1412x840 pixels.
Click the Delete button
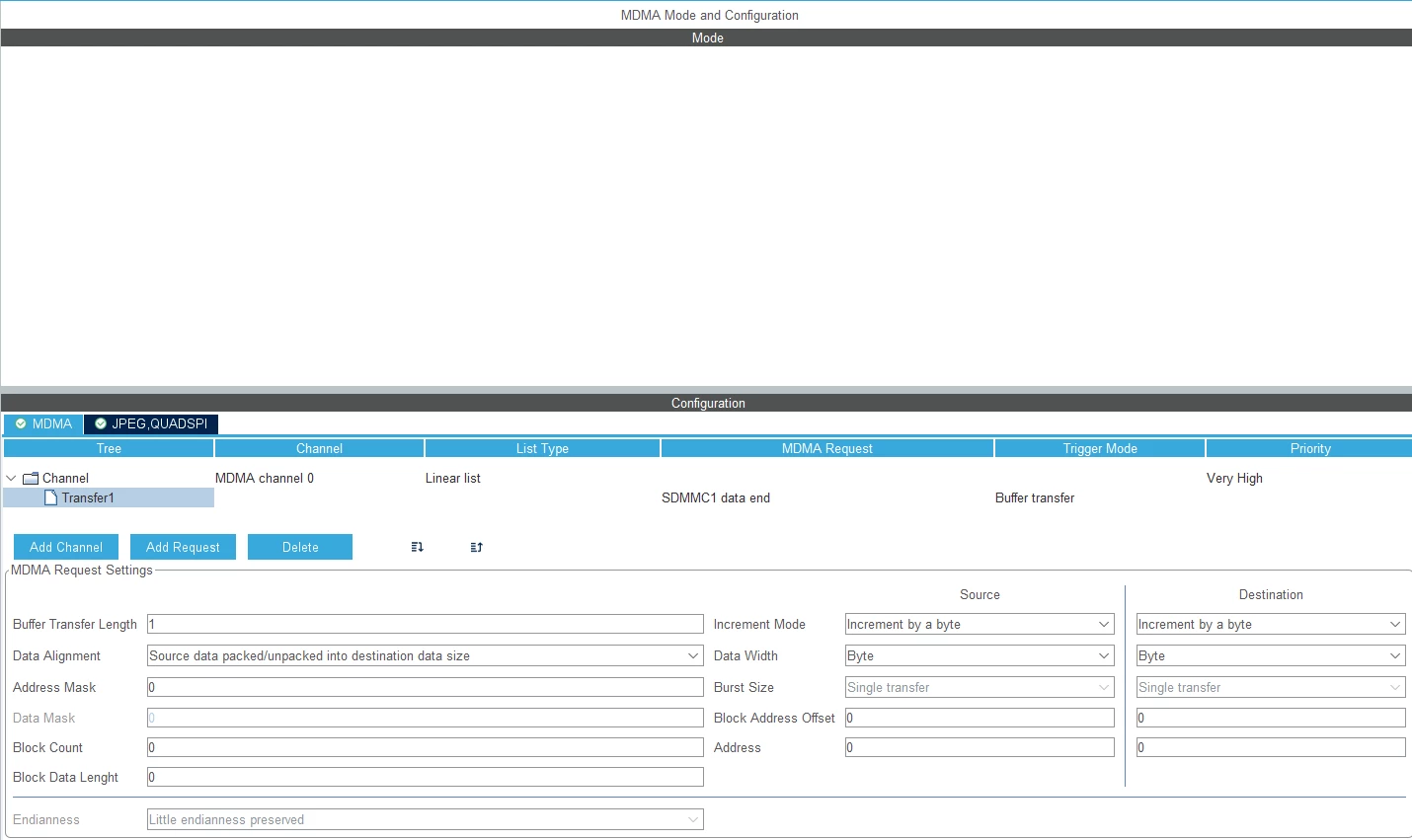click(x=300, y=548)
